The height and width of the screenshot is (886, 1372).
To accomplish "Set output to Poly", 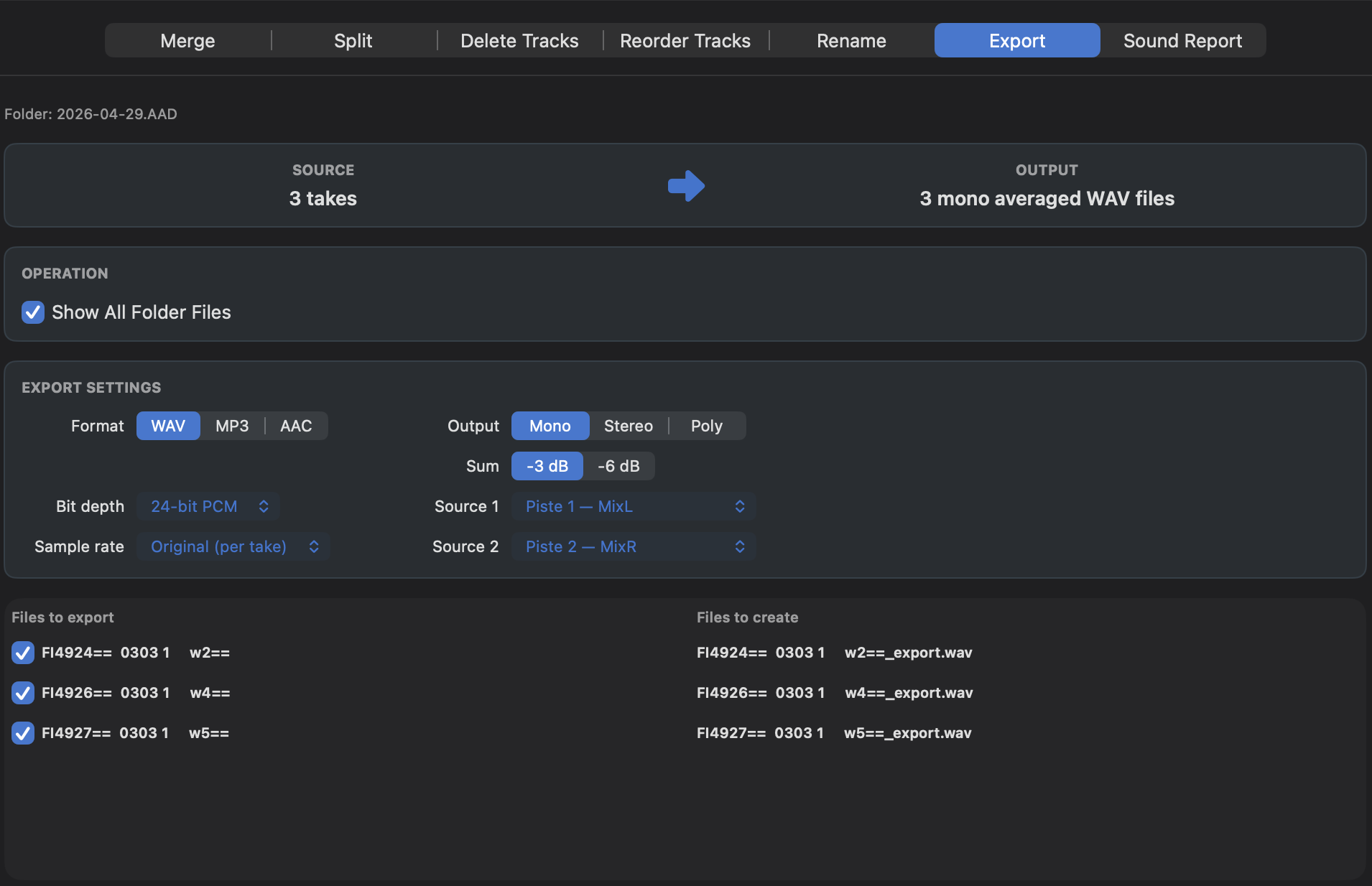I will pyautogui.click(x=707, y=426).
